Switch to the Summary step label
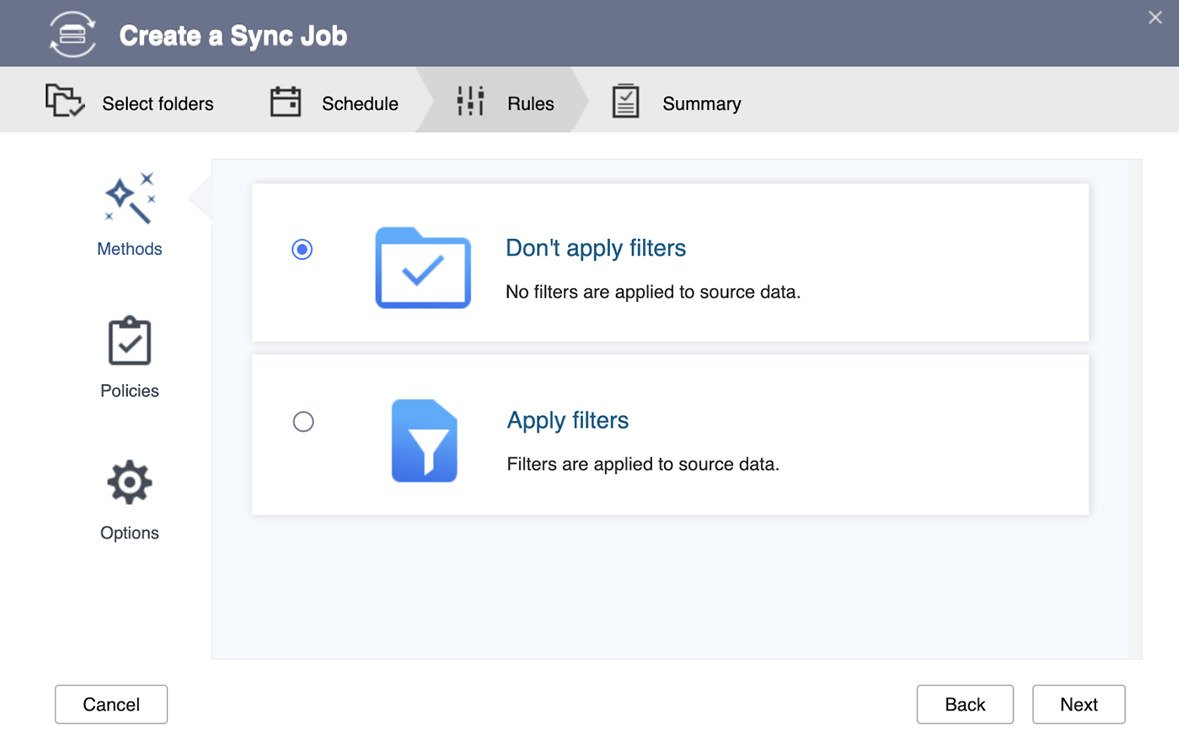1179x743 pixels. pyautogui.click(x=701, y=104)
